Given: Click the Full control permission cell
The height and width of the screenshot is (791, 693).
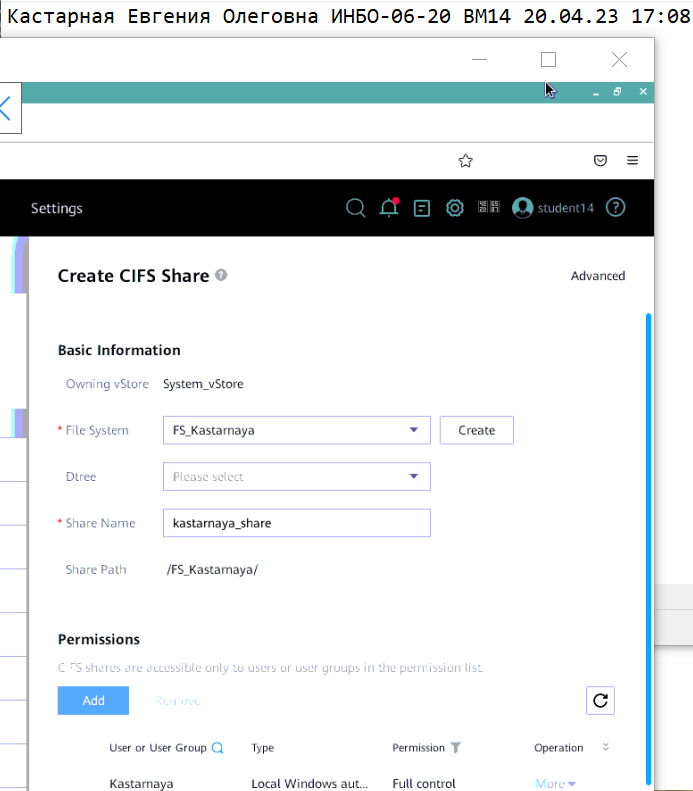Looking at the screenshot, I should point(424,783).
